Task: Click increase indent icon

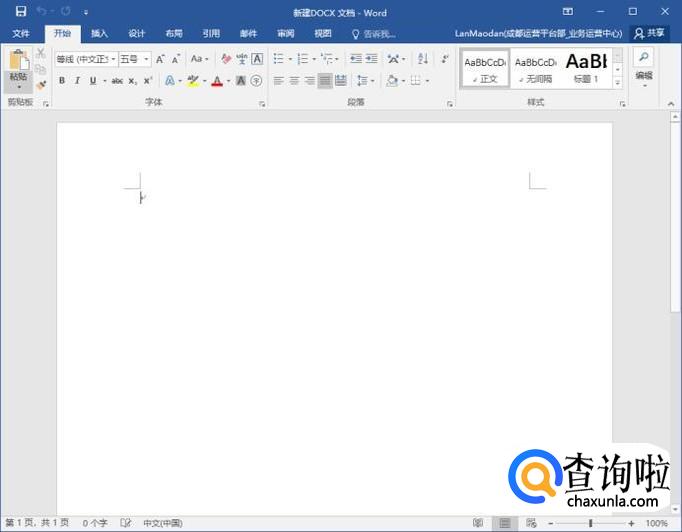Action: [x=371, y=58]
